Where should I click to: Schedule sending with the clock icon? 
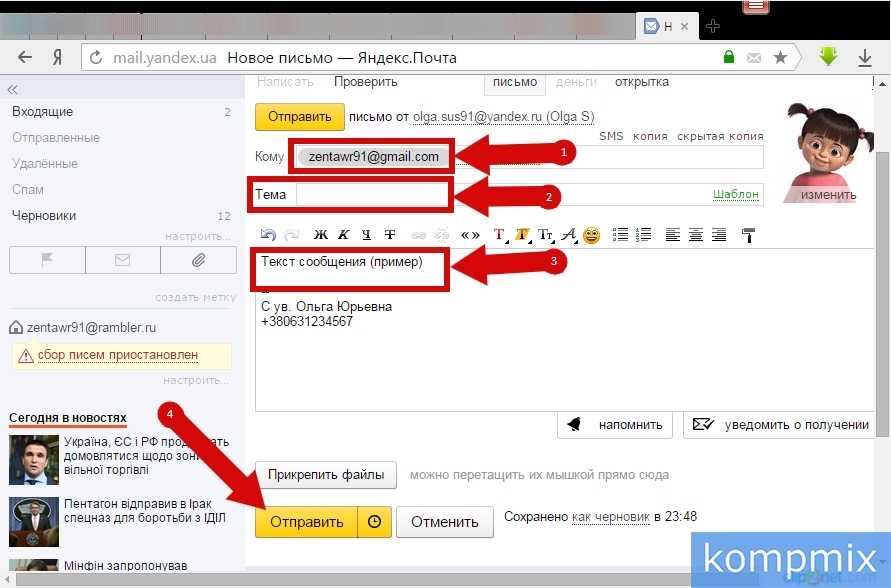(x=374, y=522)
